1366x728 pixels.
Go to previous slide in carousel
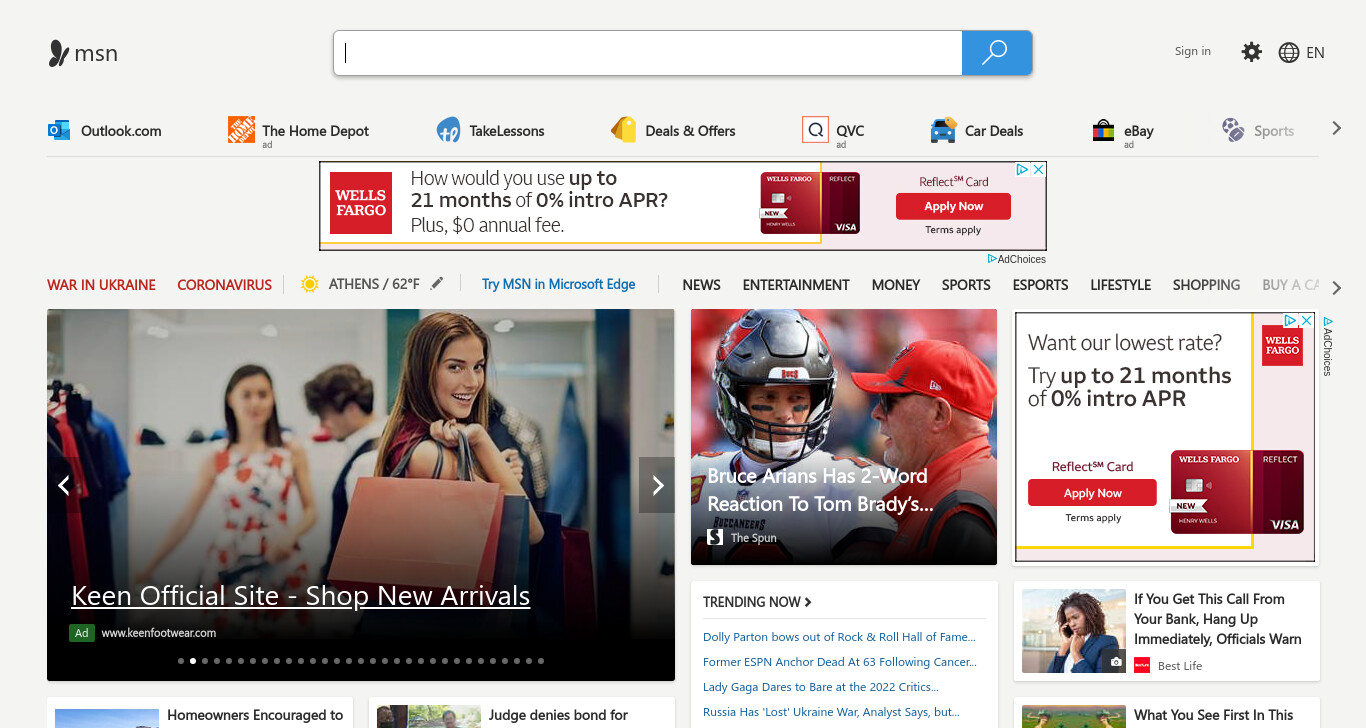[64, 485]
